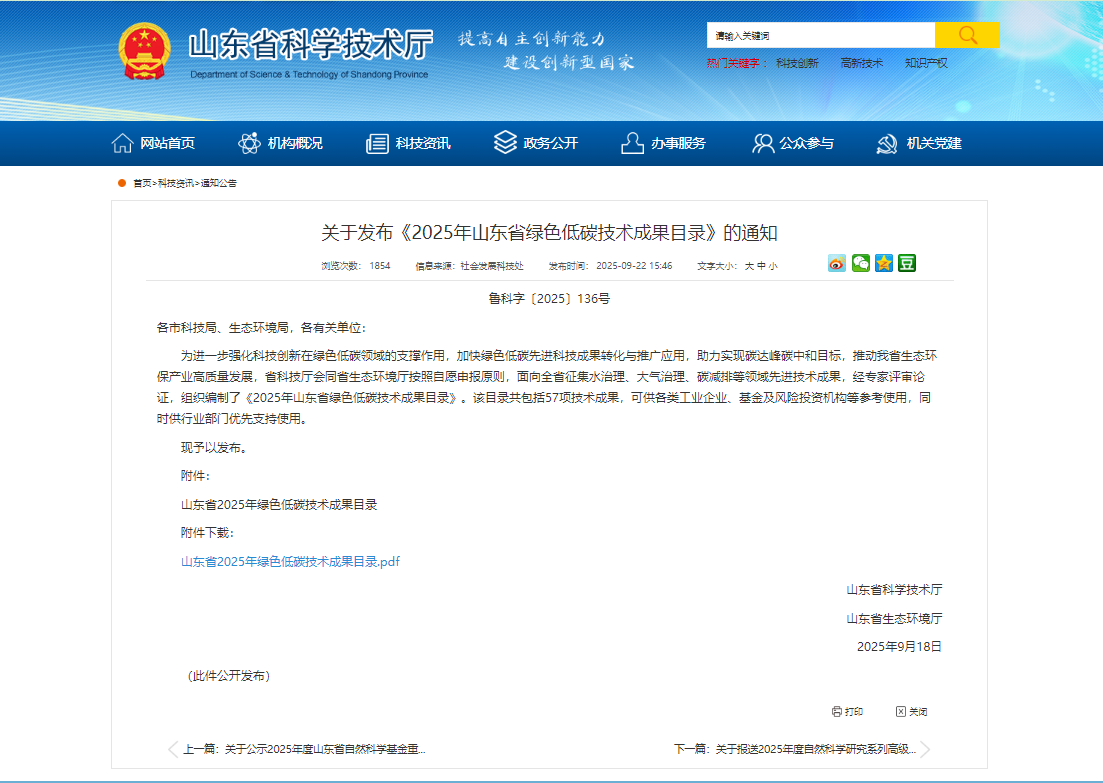Download 山东省2025年绿色低碳技术成果目录.pdf attachment
The height and width of the screenshot is (783, 1103).
pos(290,562)
